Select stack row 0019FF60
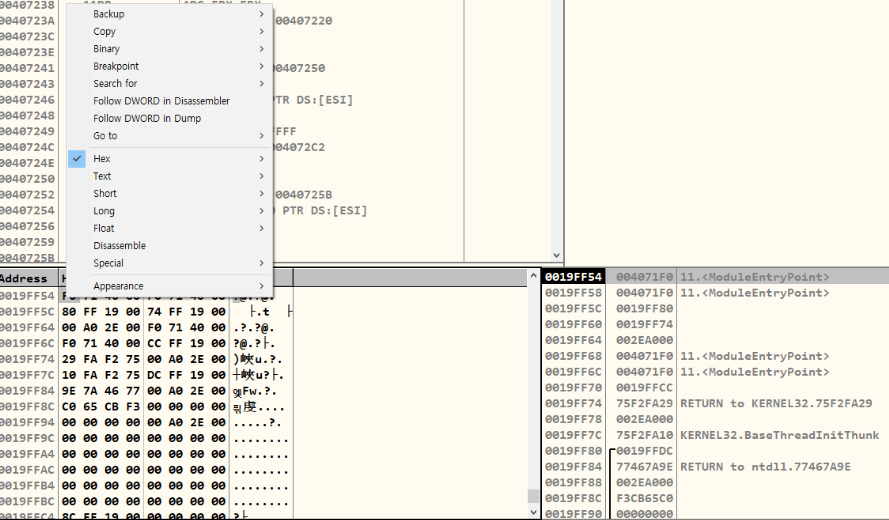 [x=714, y=324]
